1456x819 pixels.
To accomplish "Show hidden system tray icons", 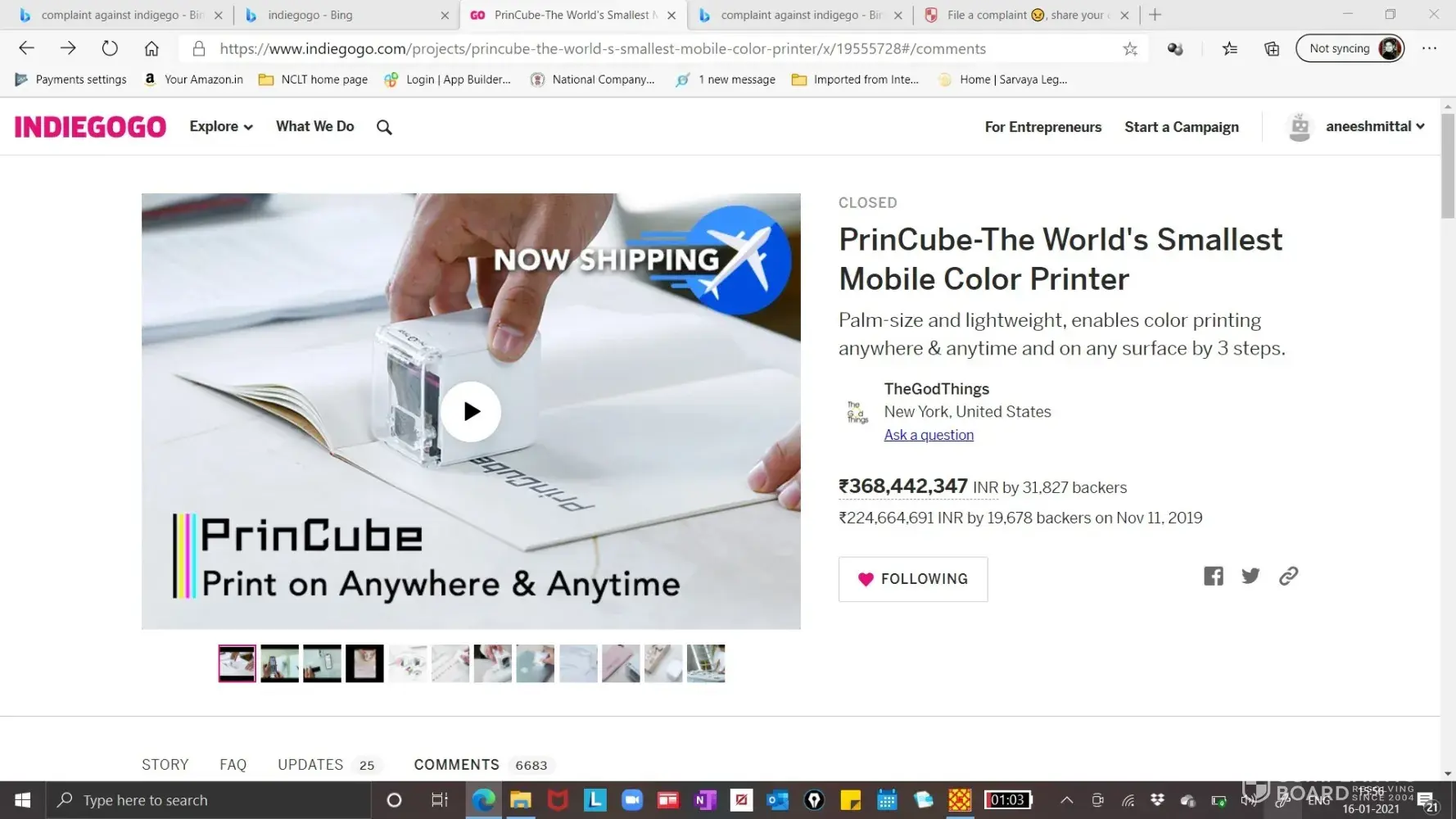I will pyautogui.click(x=1066, y=800).
